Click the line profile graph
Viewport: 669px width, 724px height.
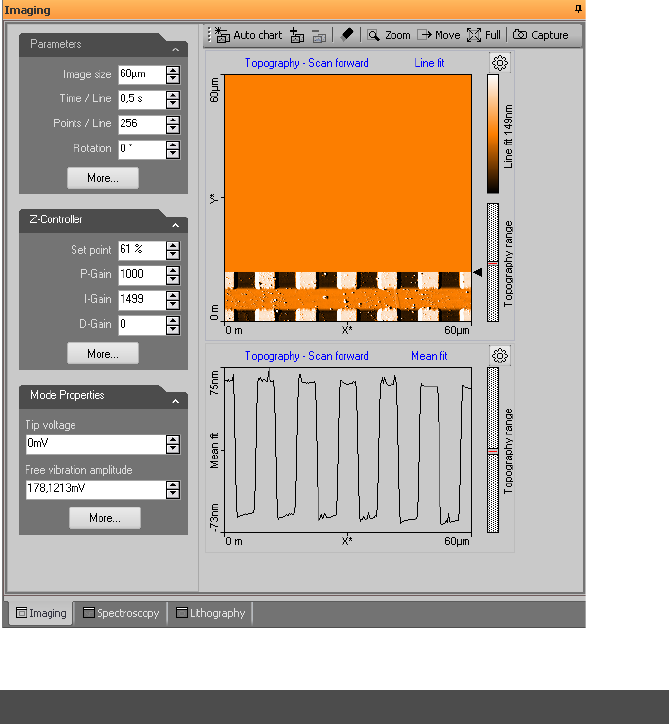[348, 450]
